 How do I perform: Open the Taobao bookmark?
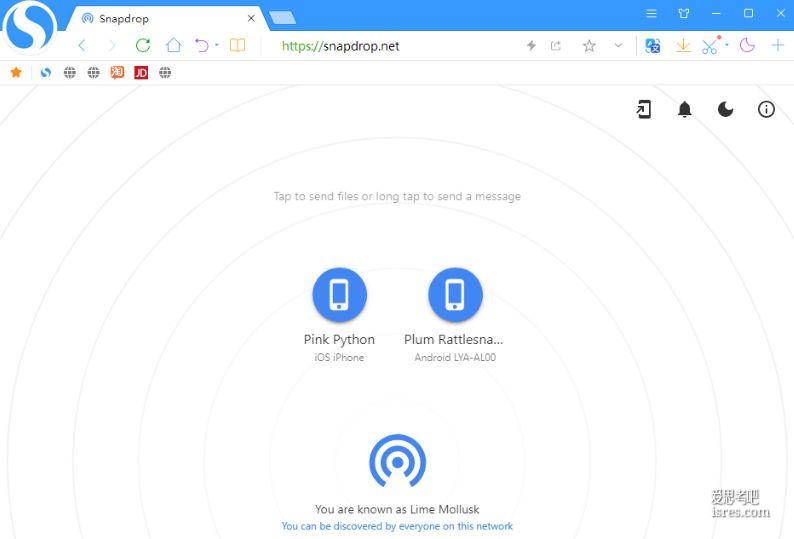pos(117,73)
